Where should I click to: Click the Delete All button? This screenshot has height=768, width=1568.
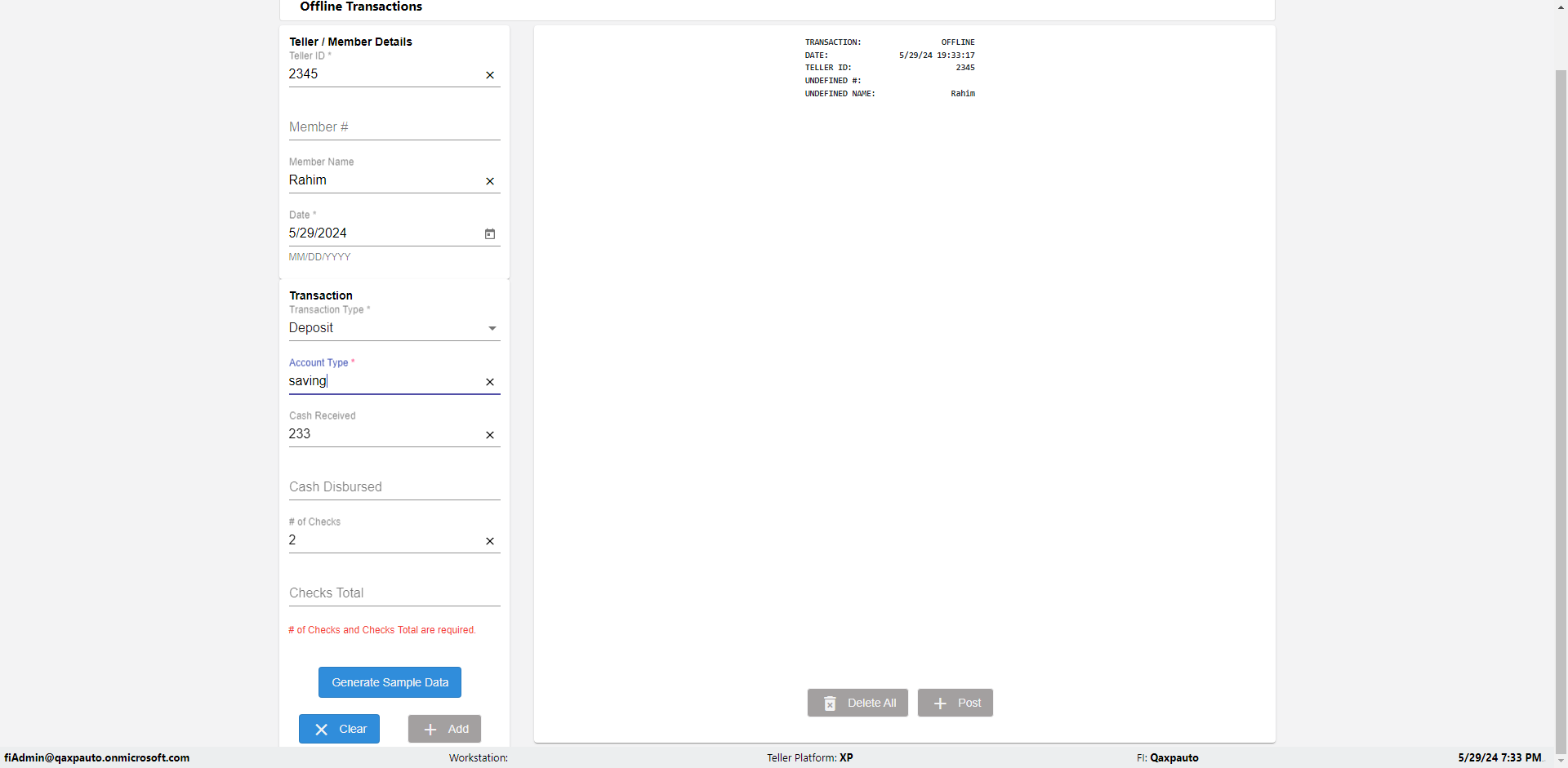[x=857, y=703]
